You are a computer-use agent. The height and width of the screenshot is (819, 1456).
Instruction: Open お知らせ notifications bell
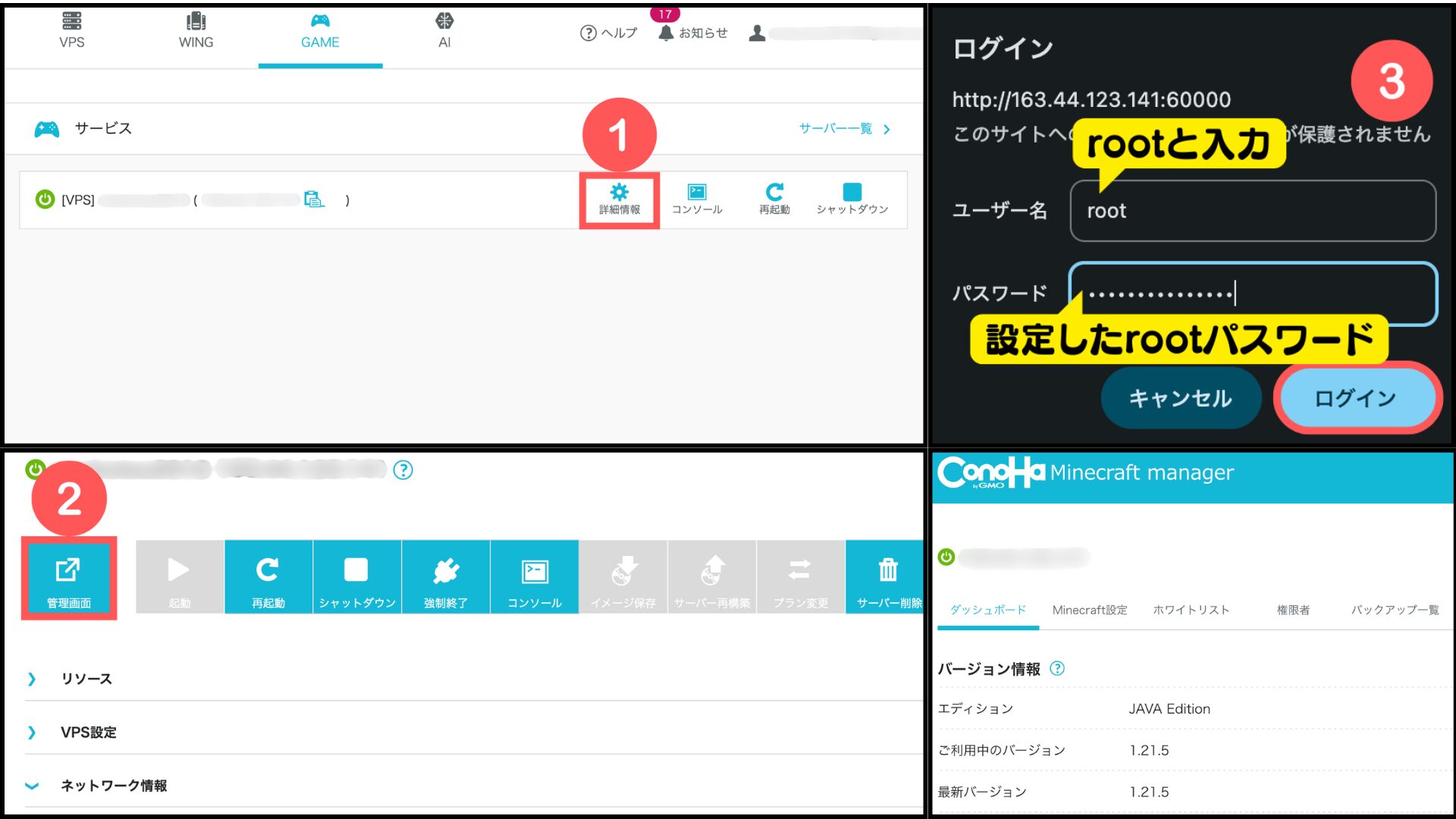pyautogui.click(x=693, y=33)
